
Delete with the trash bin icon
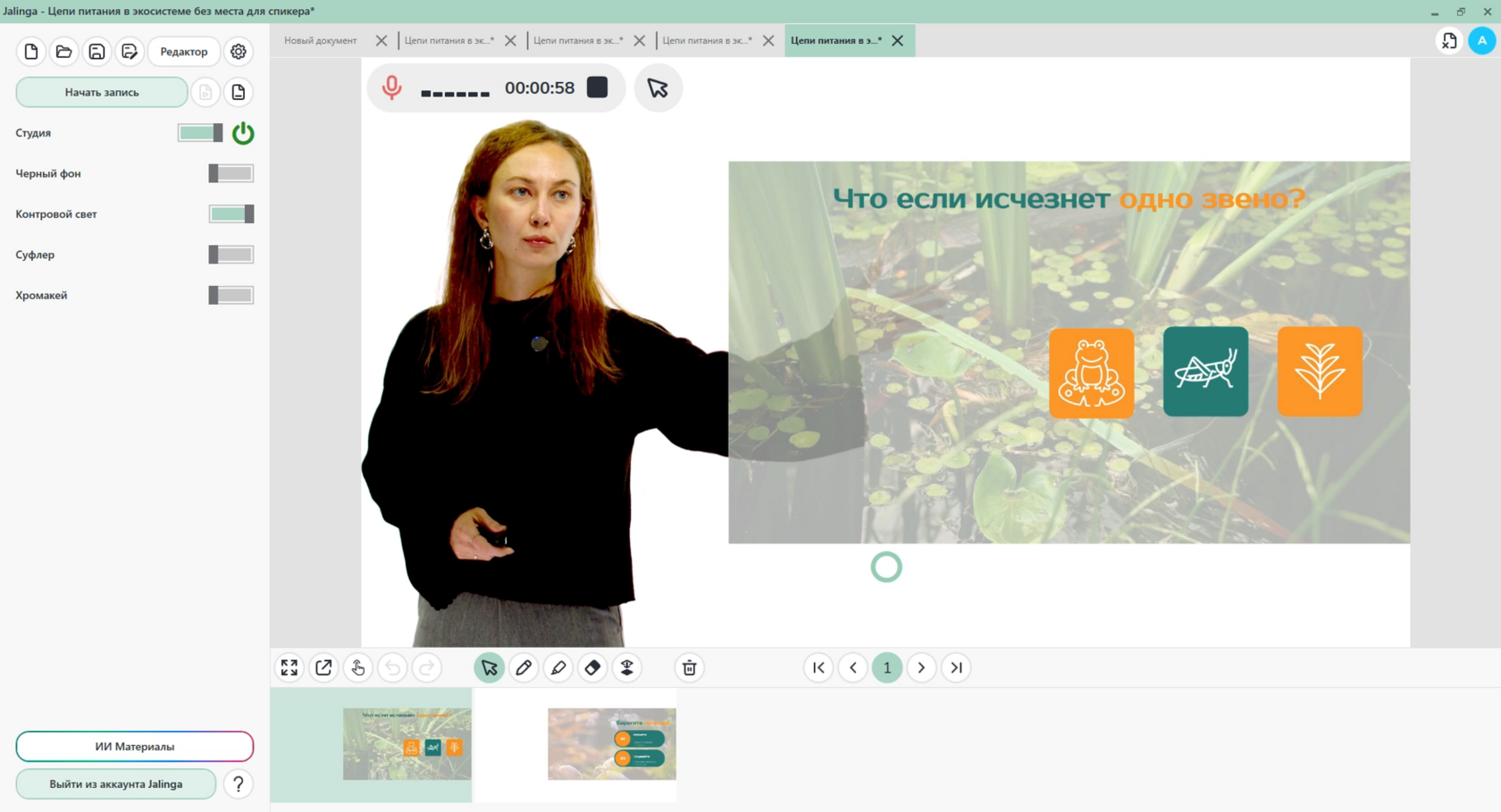[690, 667]
